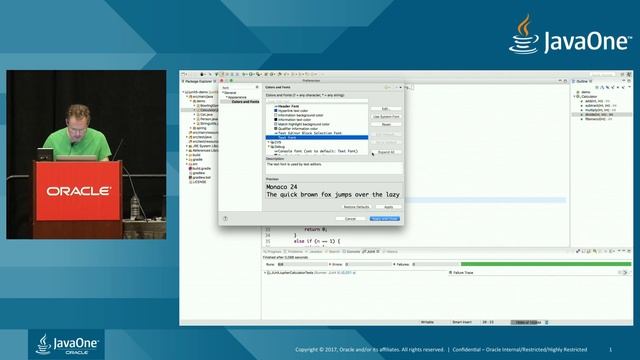Cancel the Preferences dialog
Screen dimensions: 640x360
click(x=350, y=219)
